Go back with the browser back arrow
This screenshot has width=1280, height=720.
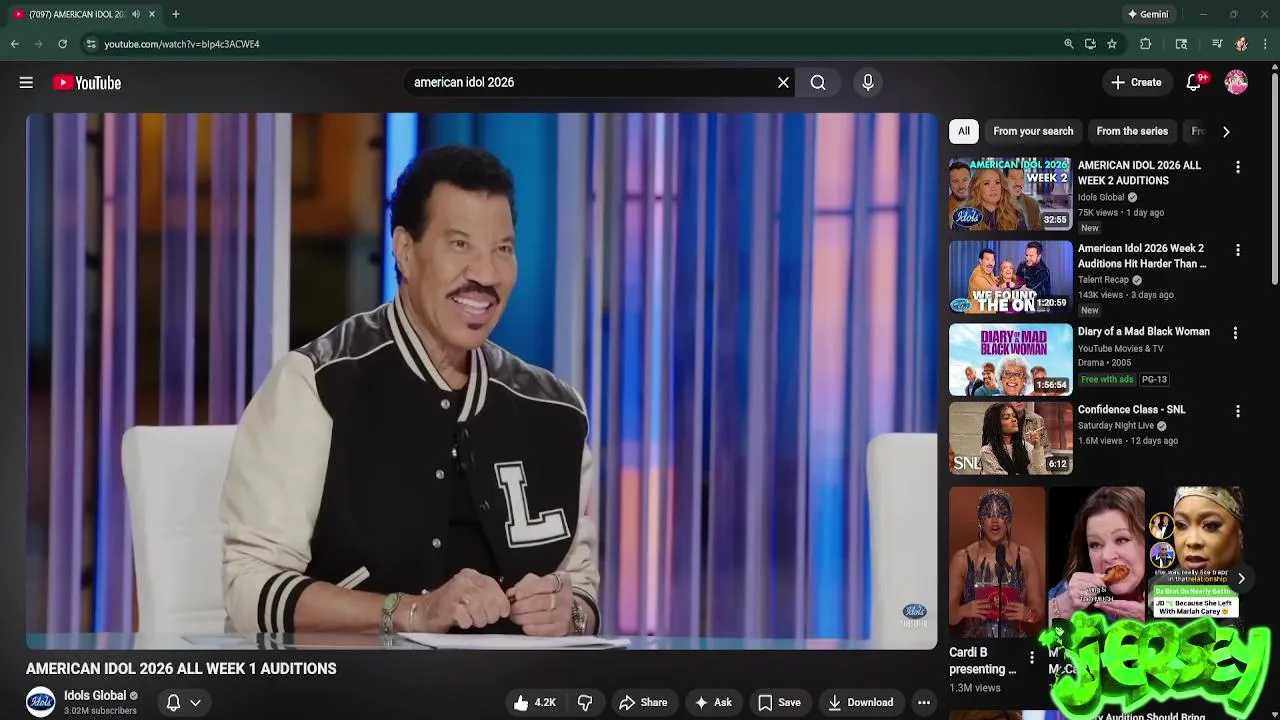15,44
